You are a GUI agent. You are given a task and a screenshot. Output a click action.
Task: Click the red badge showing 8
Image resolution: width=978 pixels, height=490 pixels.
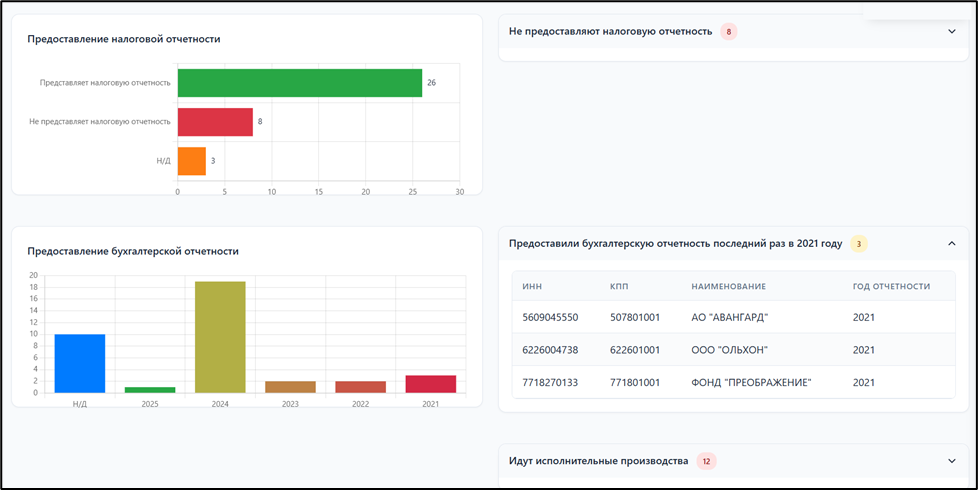click(x=729, y=32)
